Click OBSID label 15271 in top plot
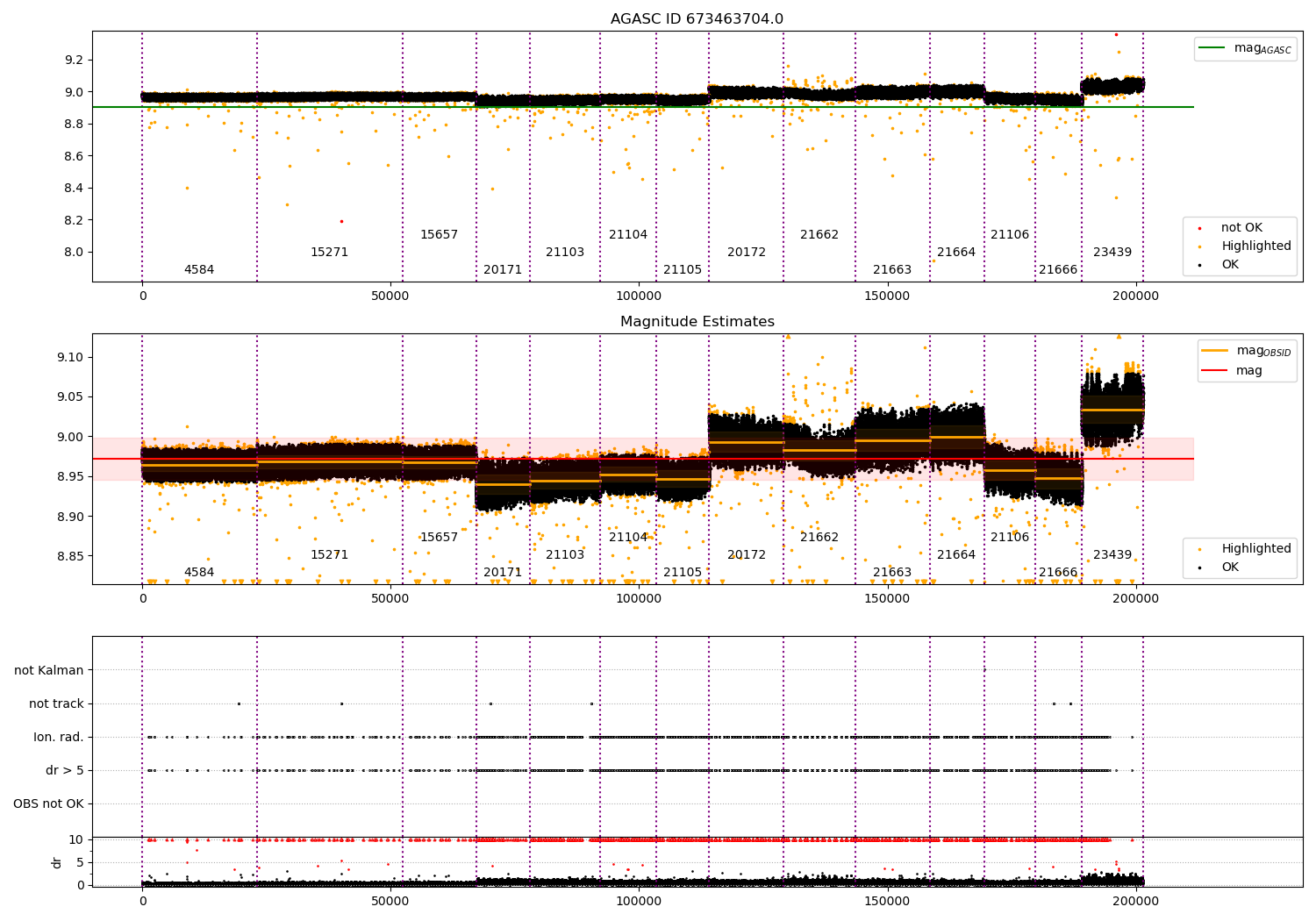Viewport: 1316px width, 921px height. point(329,253)
